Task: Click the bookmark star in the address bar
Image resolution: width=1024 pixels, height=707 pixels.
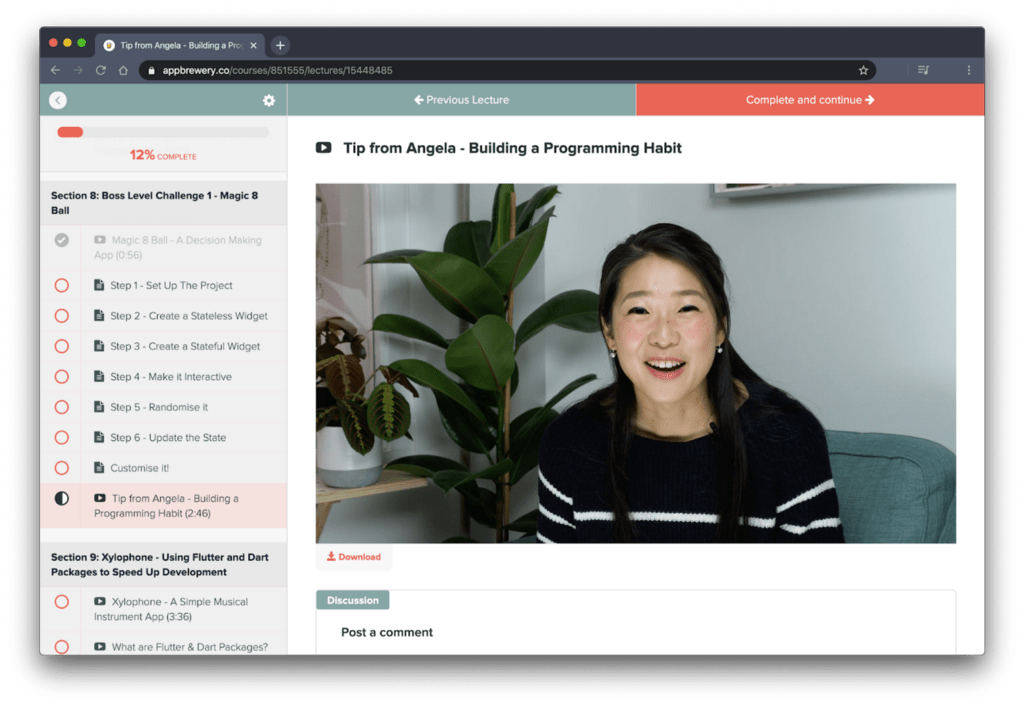Action: (862, 70)
